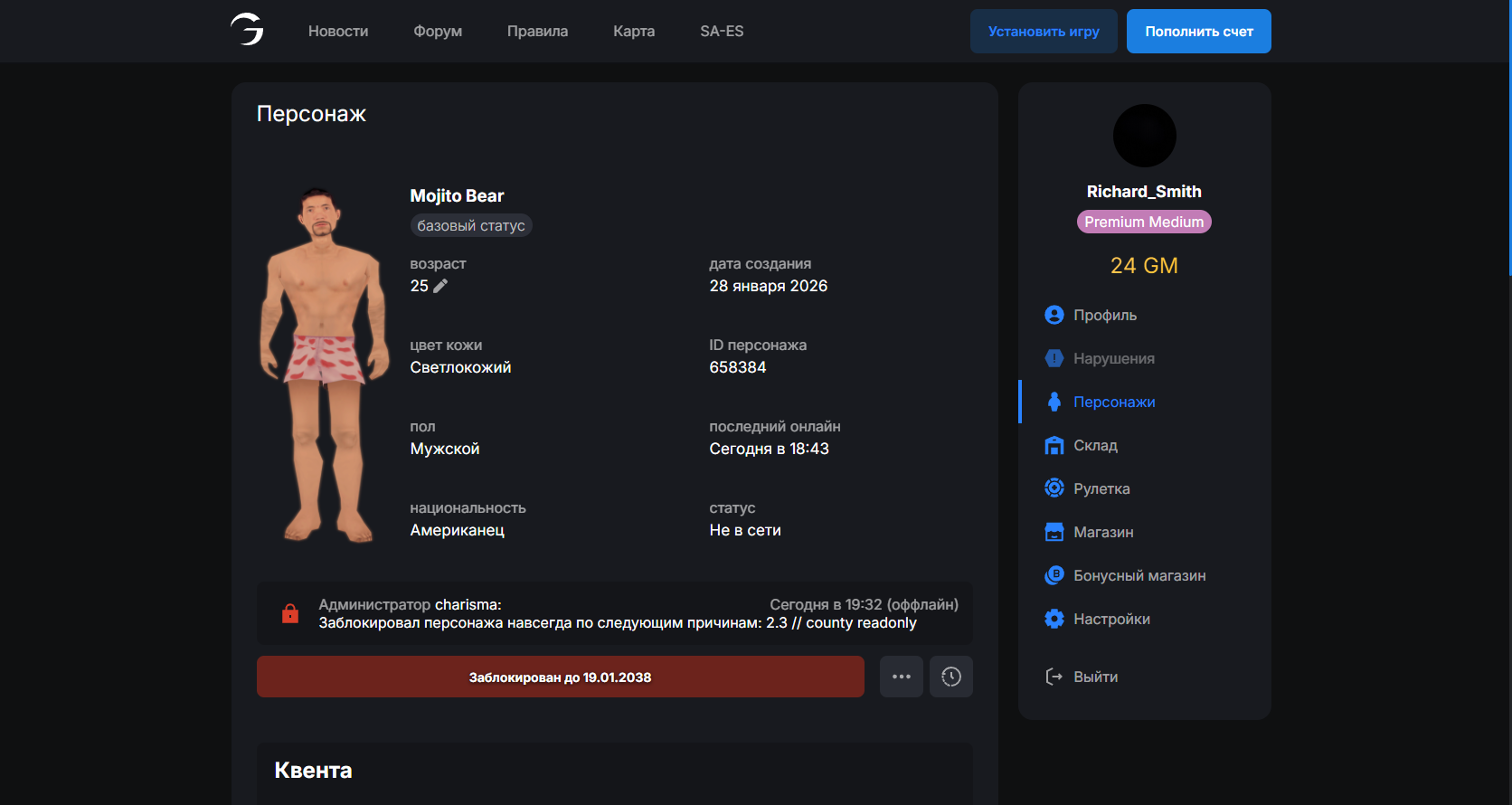
Task: Click the red lock ban icon
Action: point(290,613)
